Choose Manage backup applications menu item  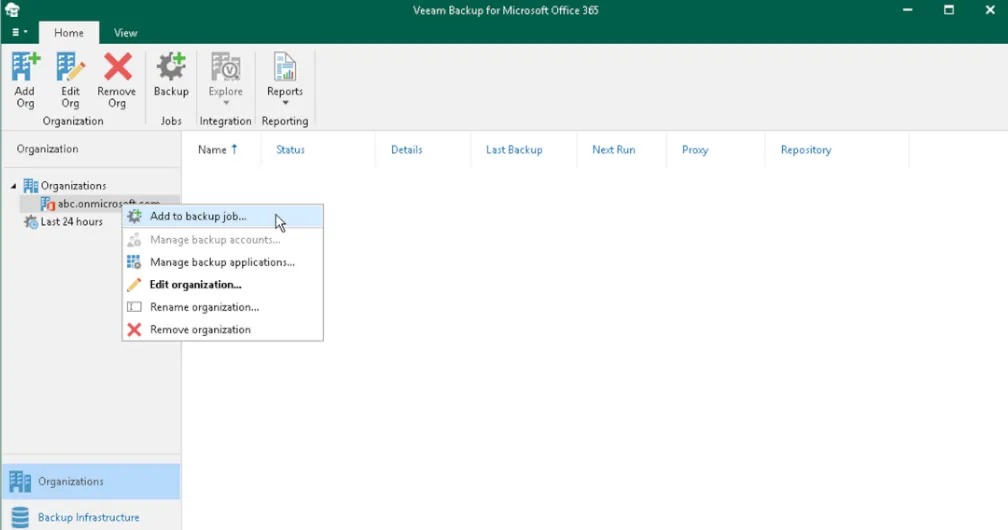coord(222,262)
